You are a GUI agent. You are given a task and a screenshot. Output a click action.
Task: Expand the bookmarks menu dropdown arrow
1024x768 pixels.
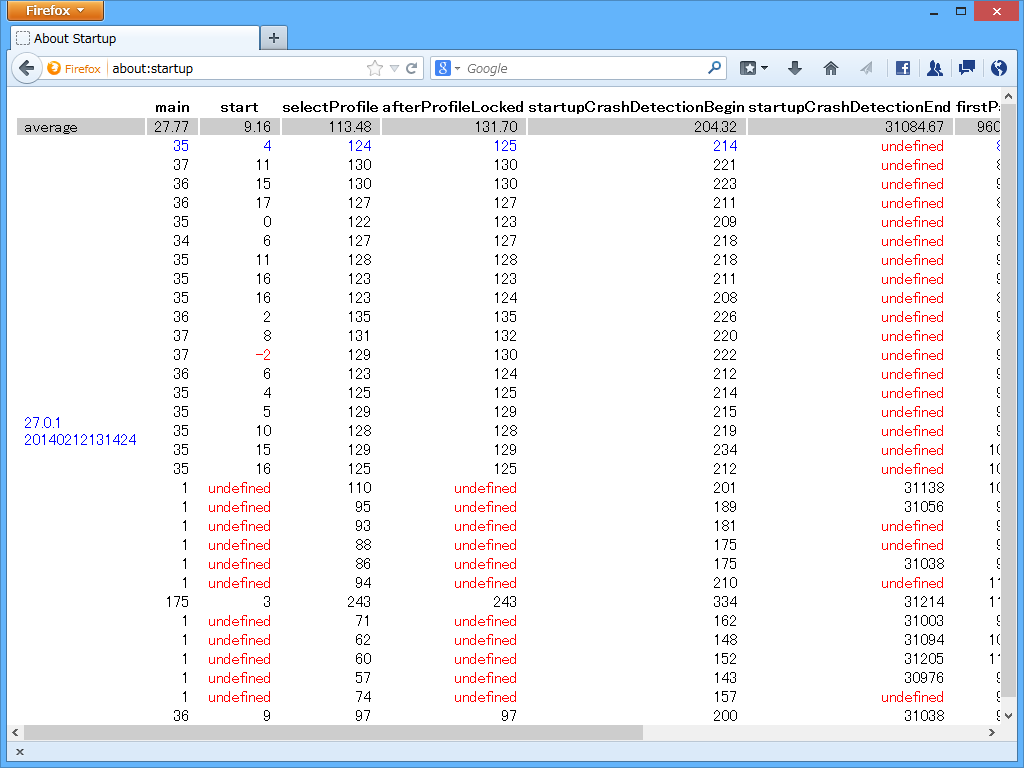coord(764,68)
